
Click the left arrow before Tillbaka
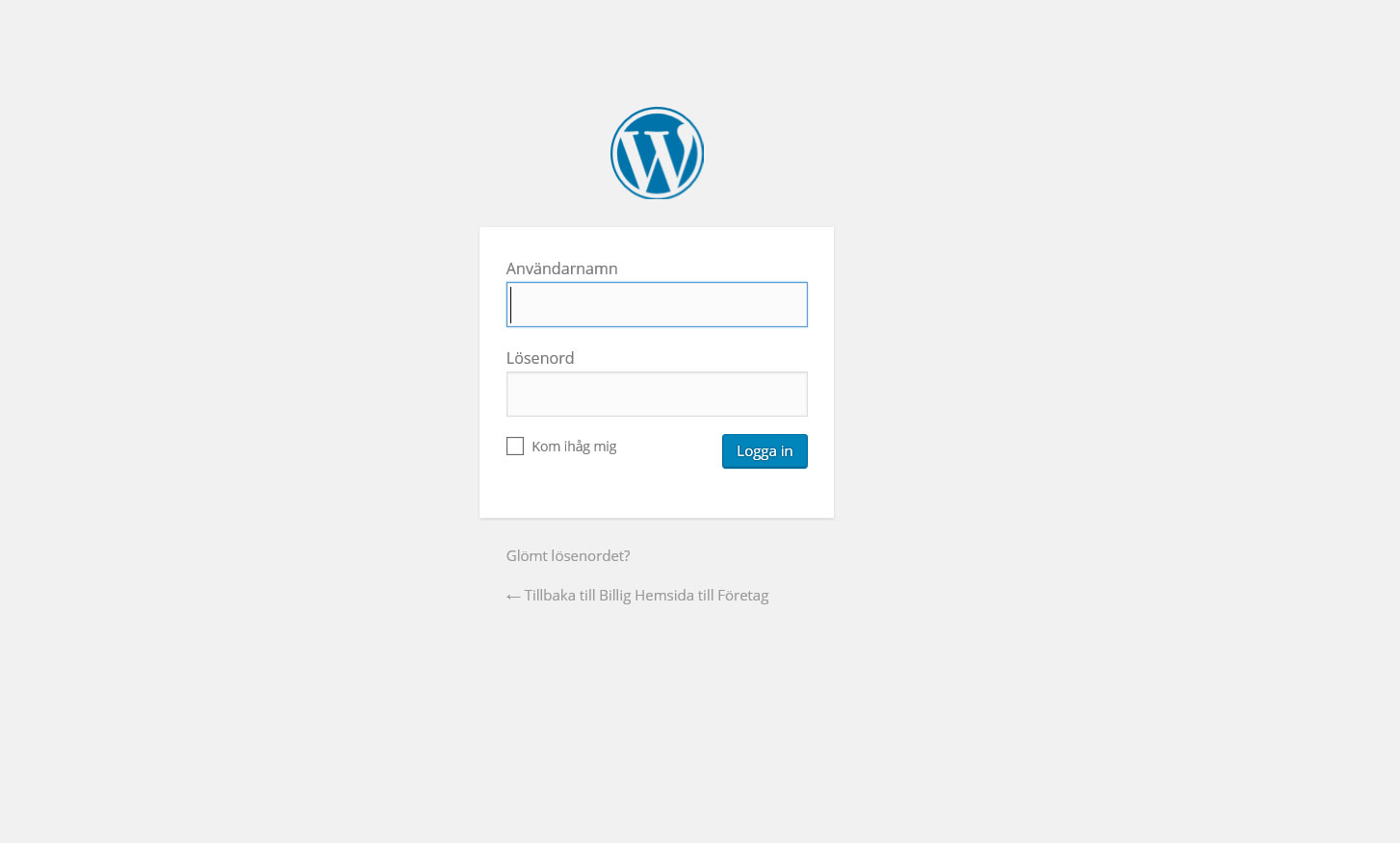point(513,597)
